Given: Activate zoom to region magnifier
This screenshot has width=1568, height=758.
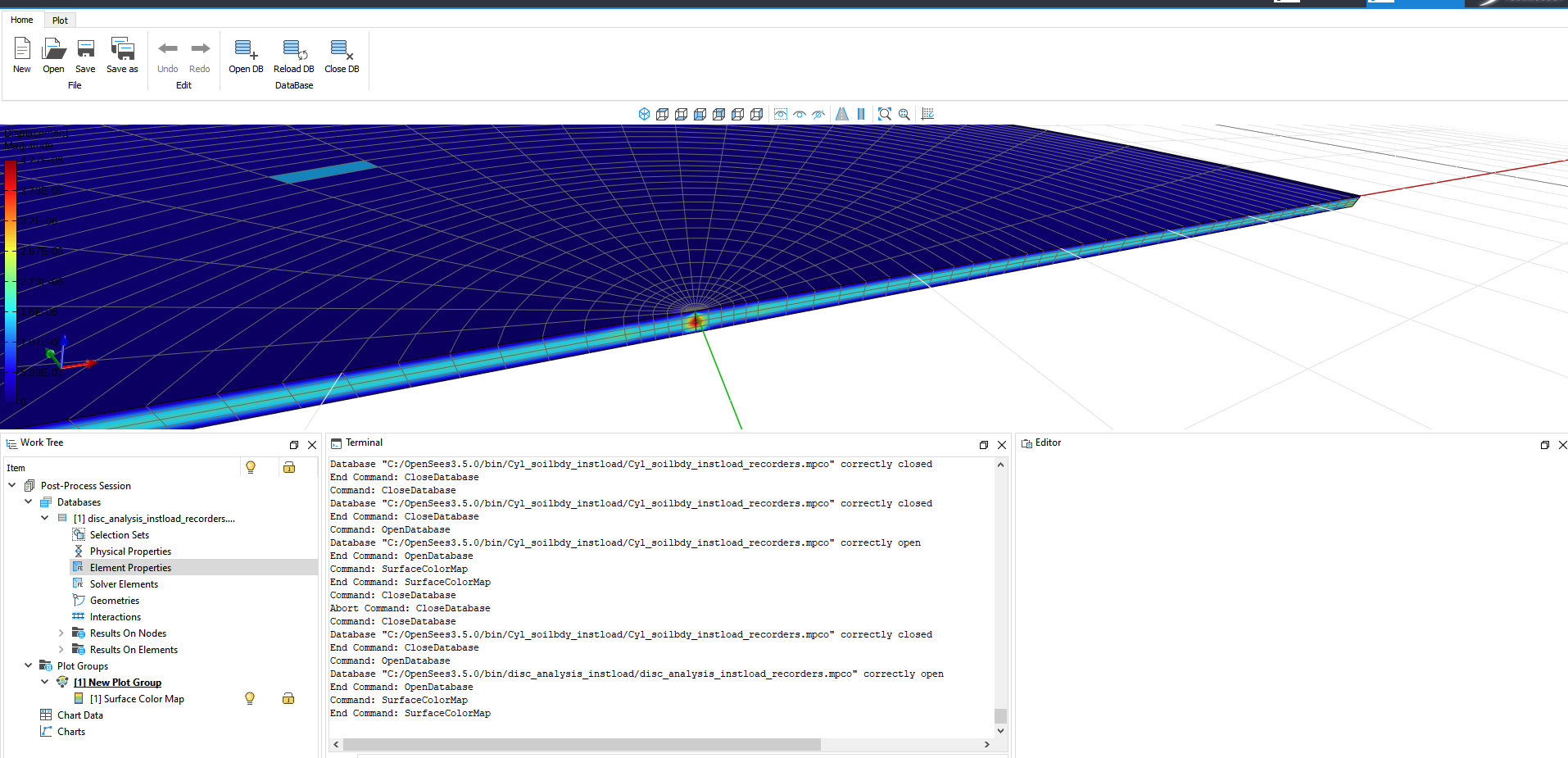Looking at the screenshot, I should coord(904,114).
